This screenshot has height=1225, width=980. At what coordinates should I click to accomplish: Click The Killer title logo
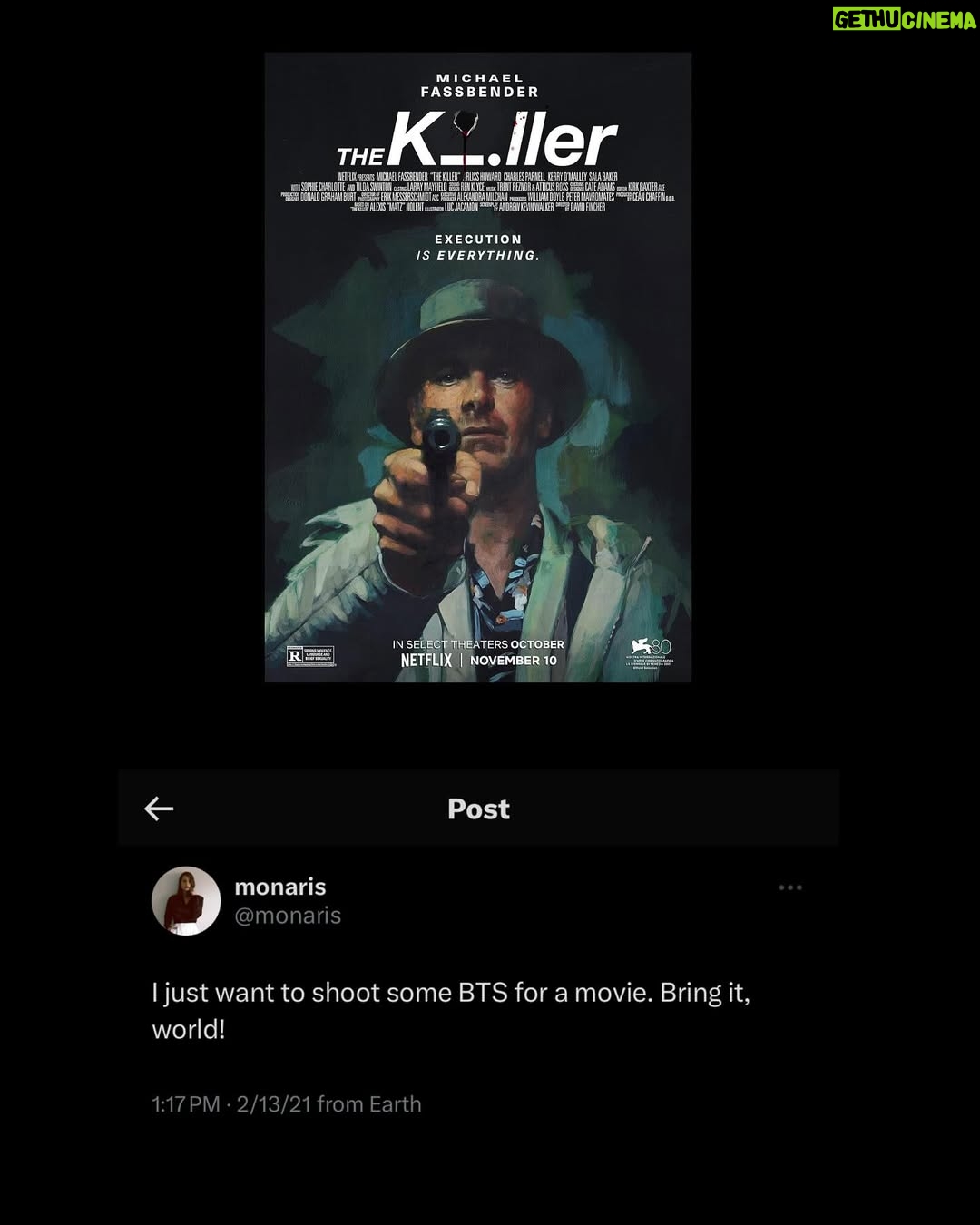(477, 142)
